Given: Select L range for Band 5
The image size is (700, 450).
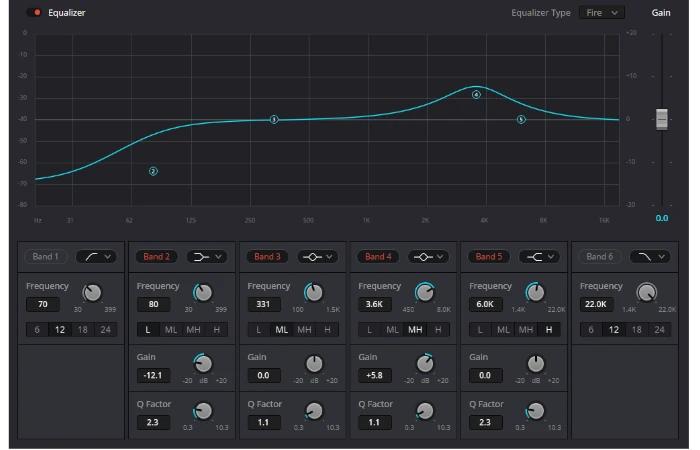Looking at the screenshot, I should point(480,329).
